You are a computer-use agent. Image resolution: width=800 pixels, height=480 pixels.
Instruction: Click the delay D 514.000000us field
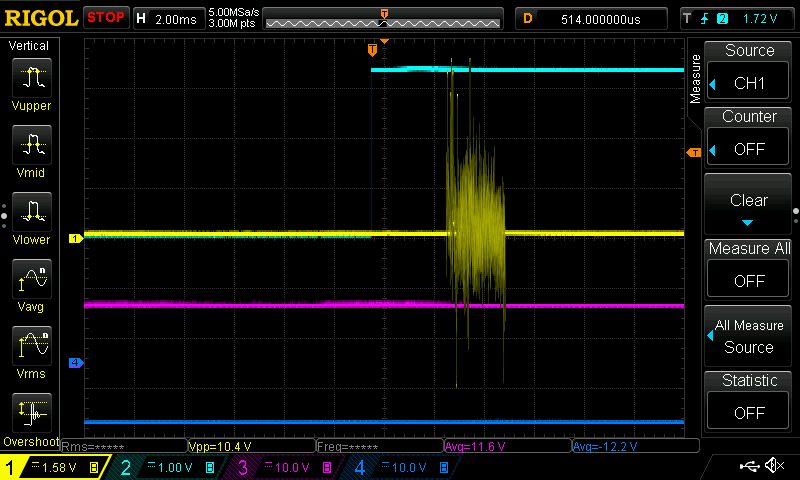pyautogui.click(x=591, y=19)
